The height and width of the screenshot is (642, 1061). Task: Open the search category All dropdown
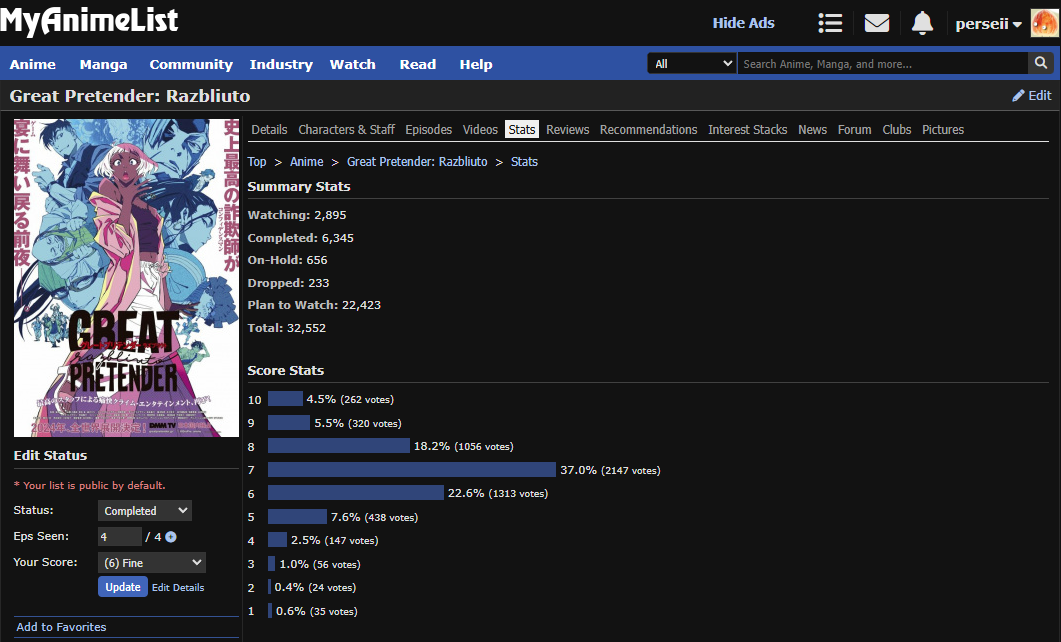692,63
